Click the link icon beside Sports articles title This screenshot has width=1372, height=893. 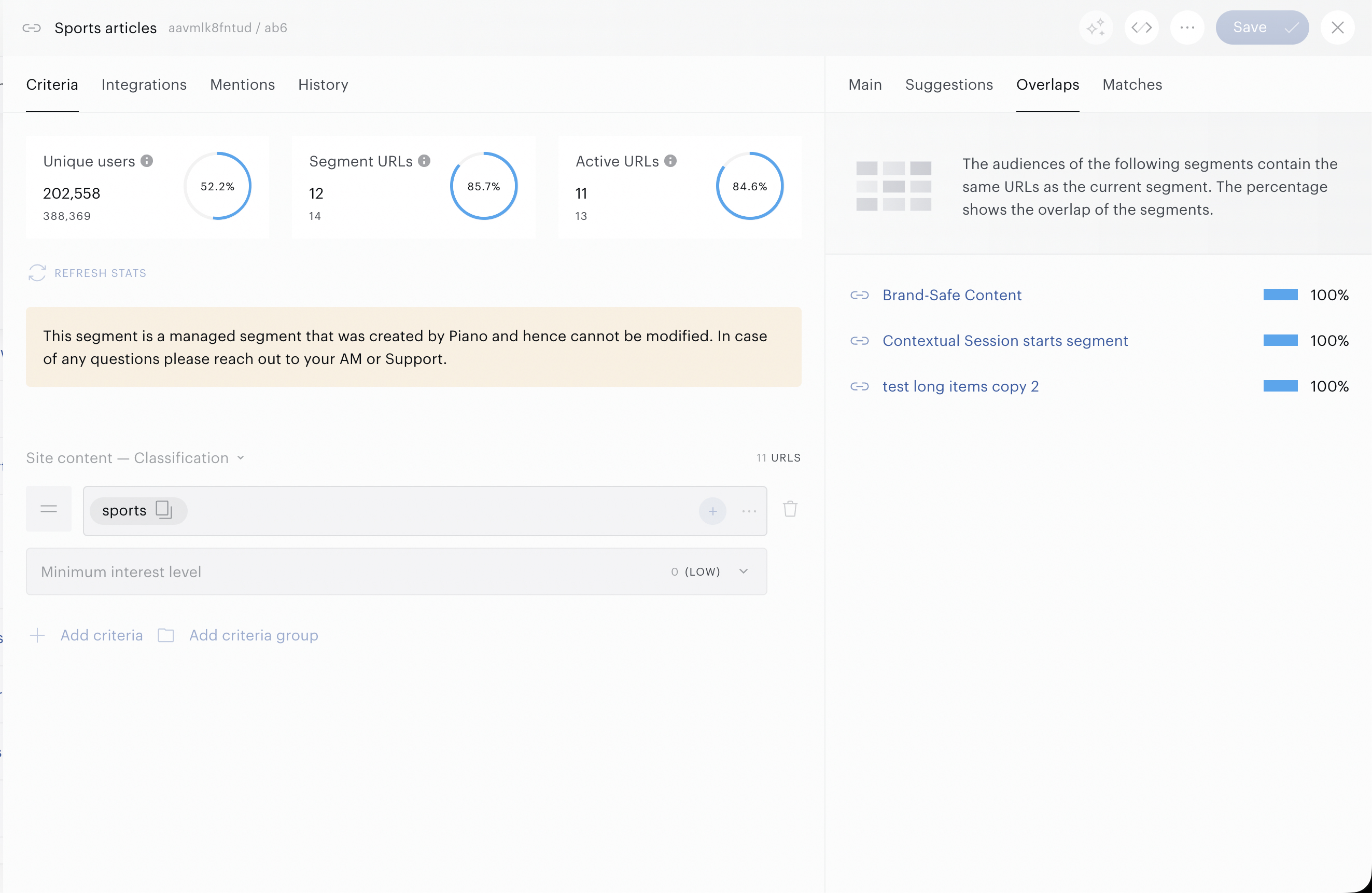32,27
